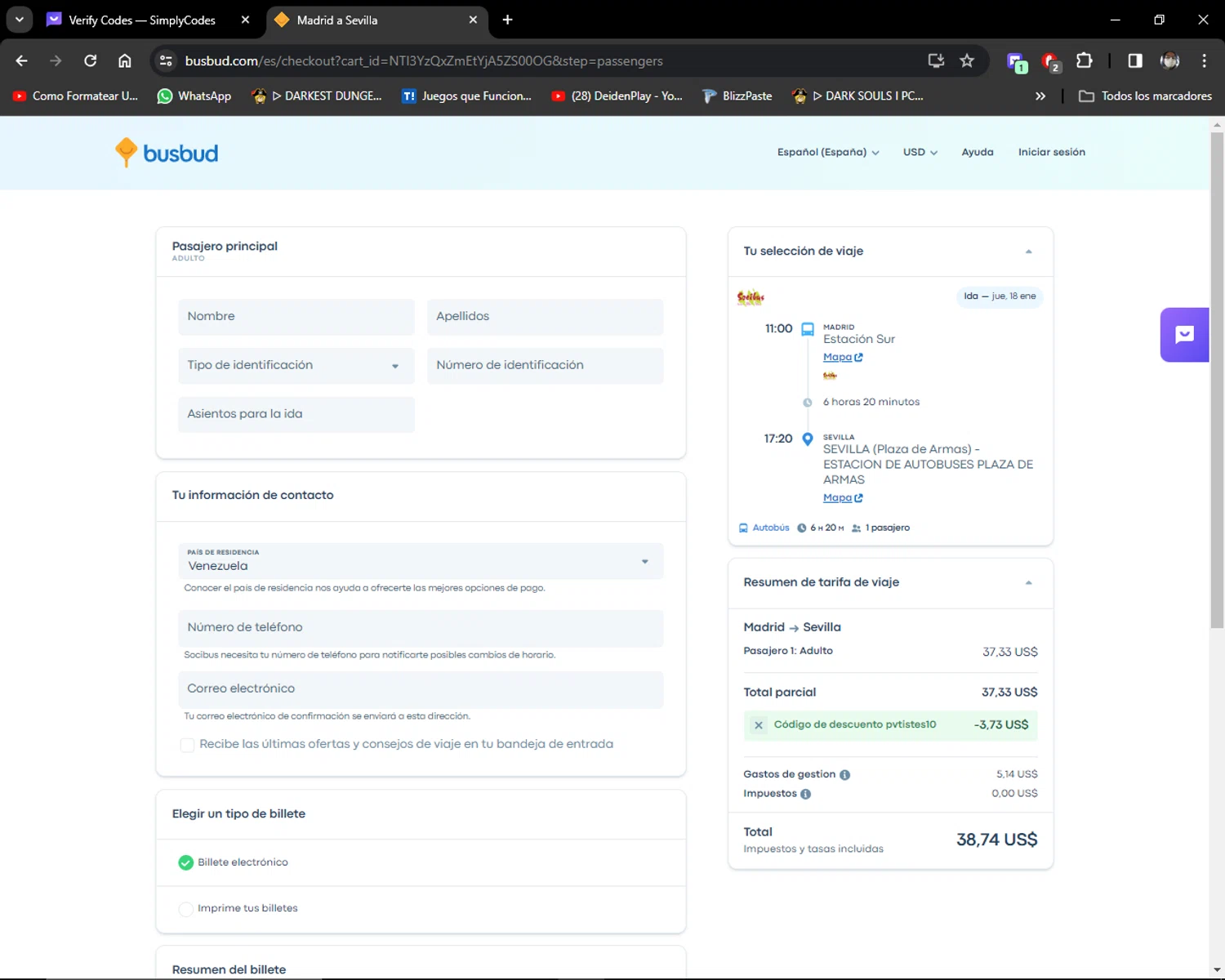Click the Apellidos input field
This screenshot has width=1225, height=980.
(x=546, y=317)
